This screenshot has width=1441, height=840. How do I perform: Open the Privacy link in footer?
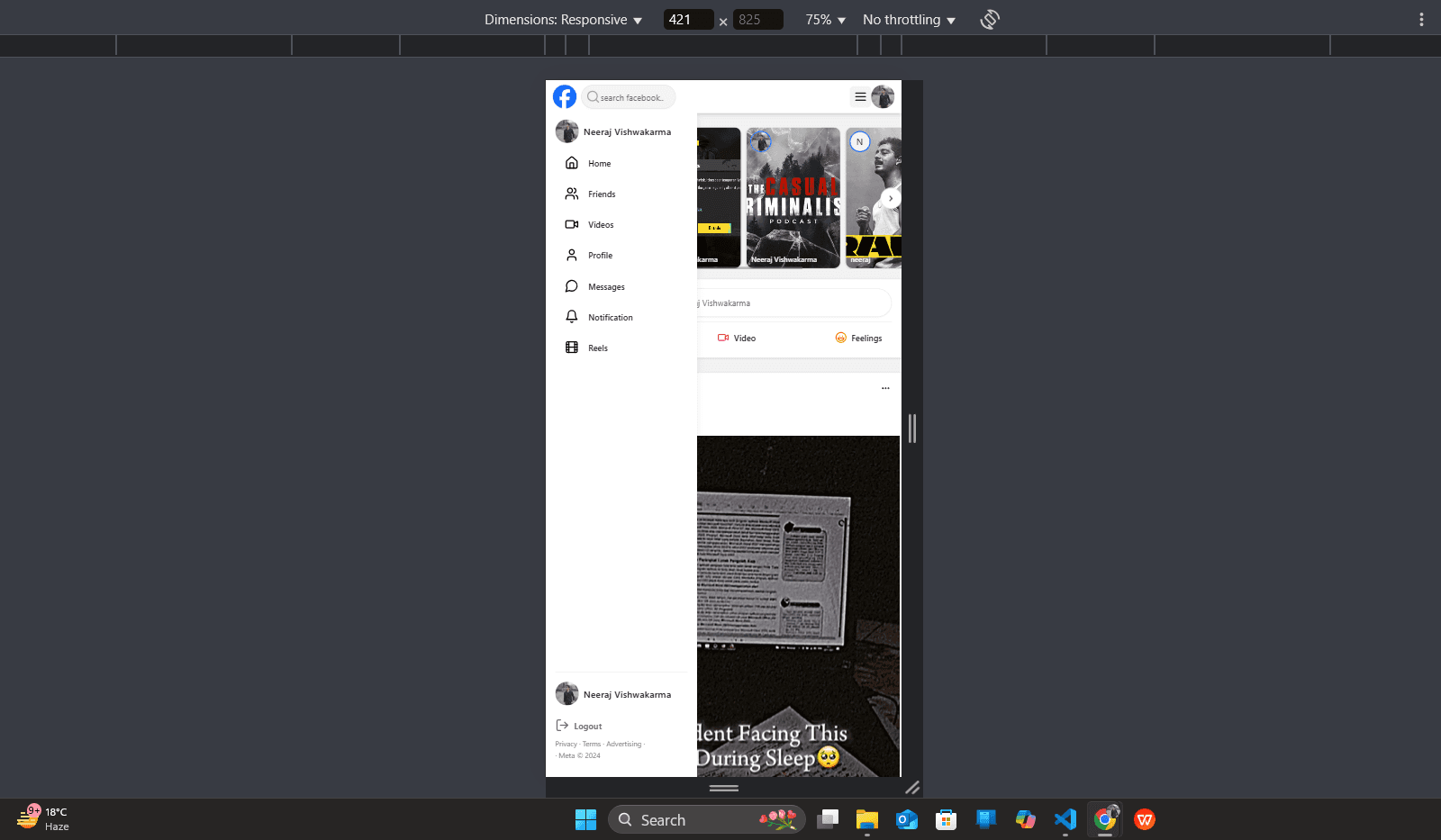pos(566,744)
